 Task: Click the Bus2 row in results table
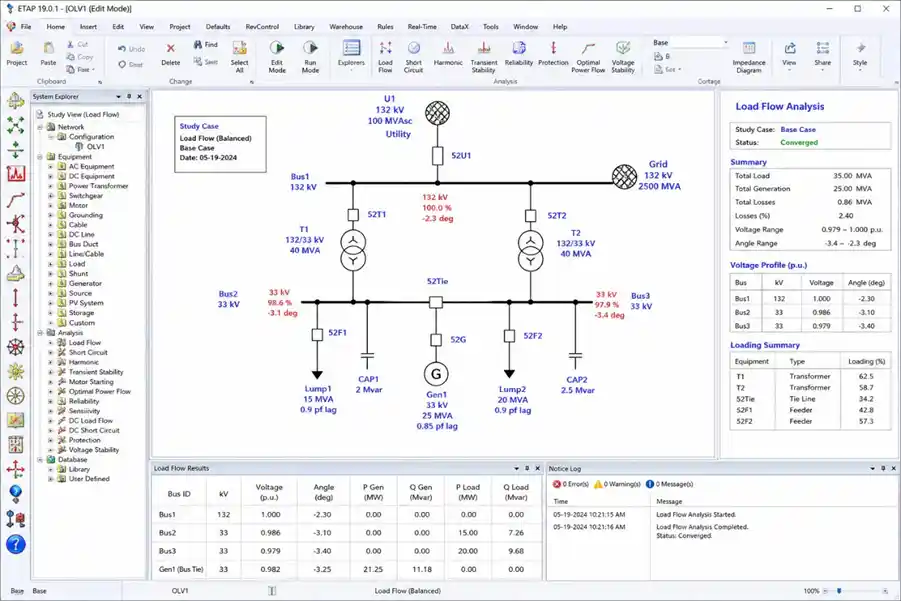coord(347,533)
